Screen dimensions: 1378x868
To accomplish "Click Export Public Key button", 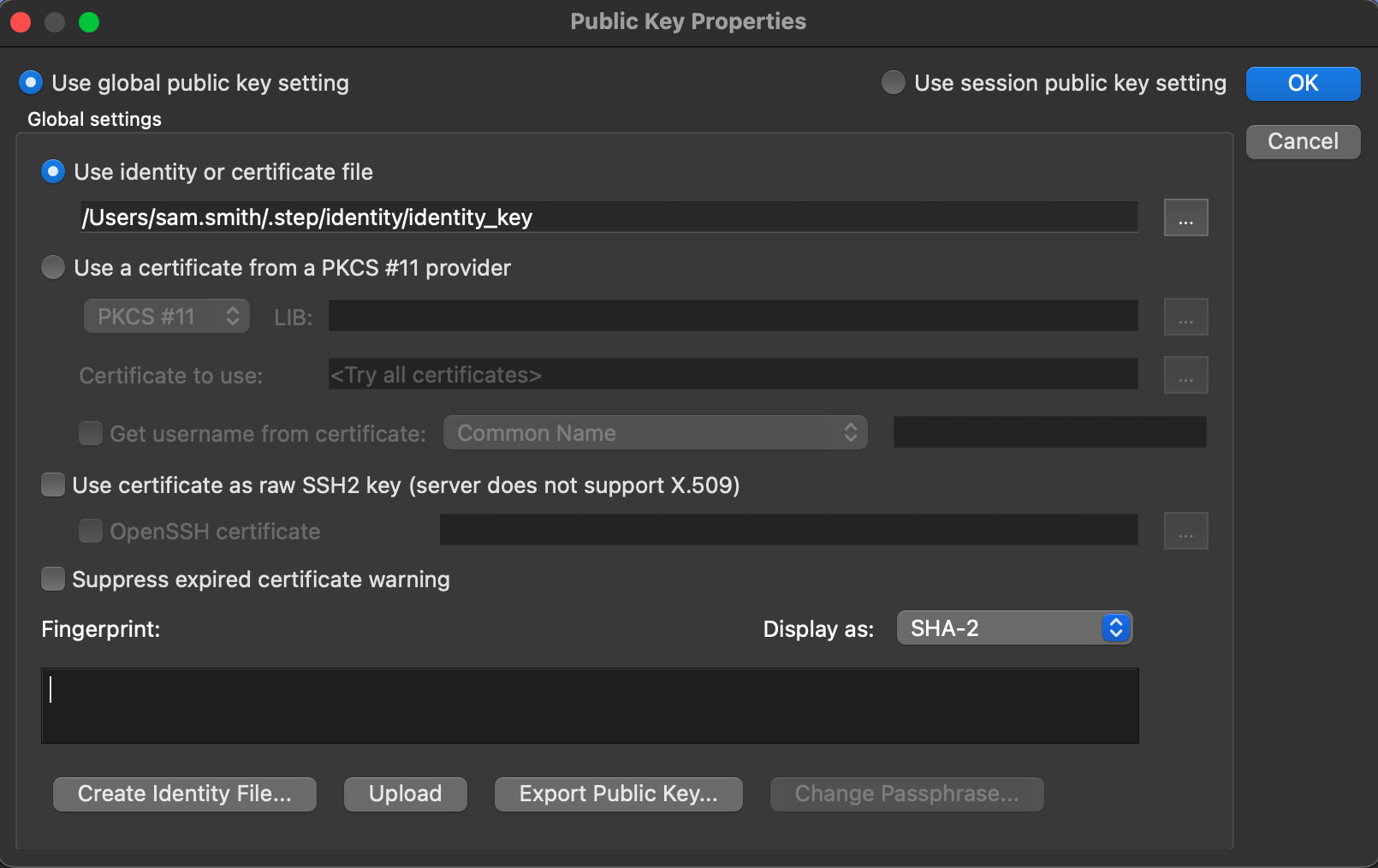I will point(618,794).
